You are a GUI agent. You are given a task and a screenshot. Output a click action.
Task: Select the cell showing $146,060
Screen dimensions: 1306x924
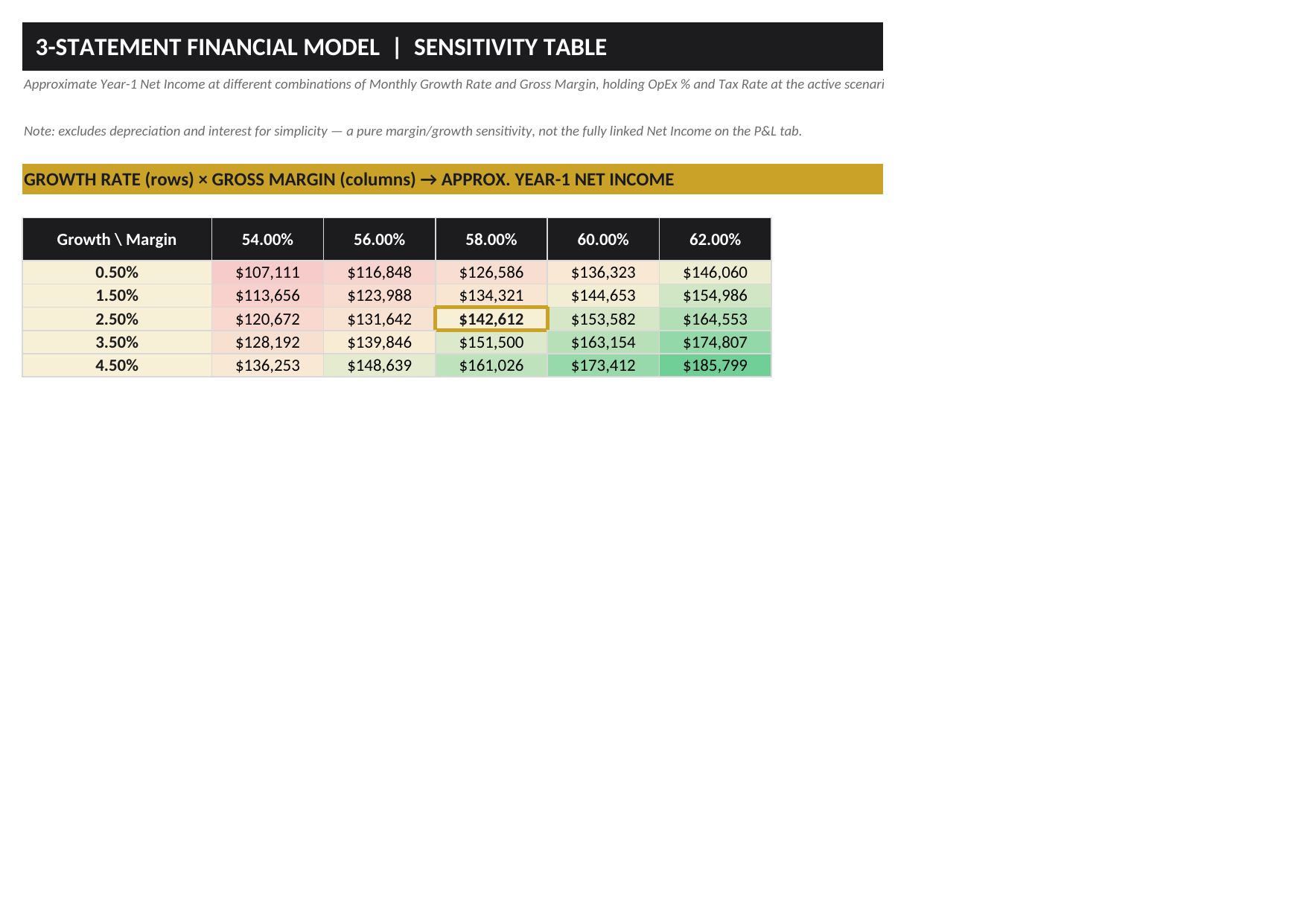pos(715,273)
